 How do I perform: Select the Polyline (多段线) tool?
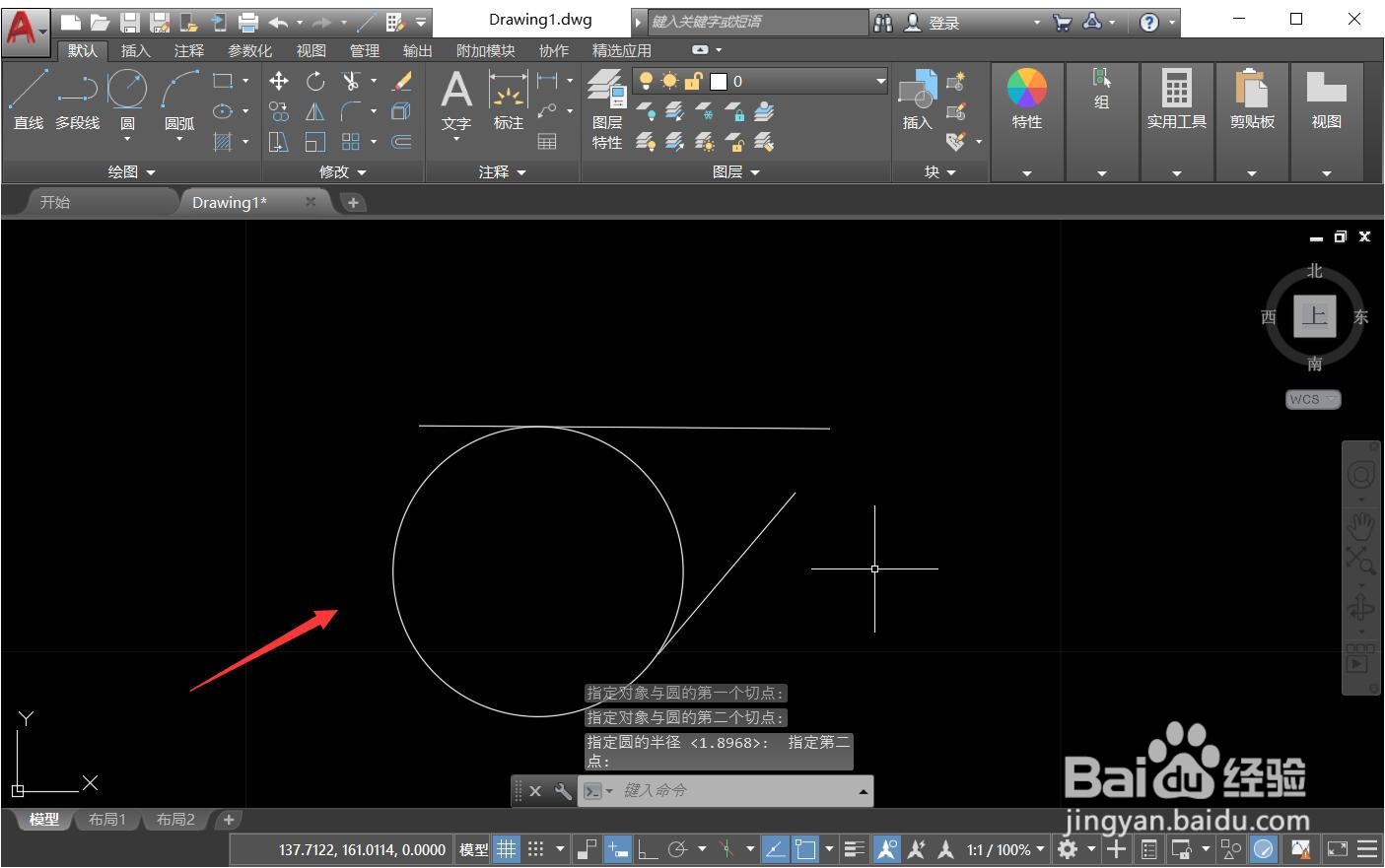pyautogui.click(x=77, y=100)
